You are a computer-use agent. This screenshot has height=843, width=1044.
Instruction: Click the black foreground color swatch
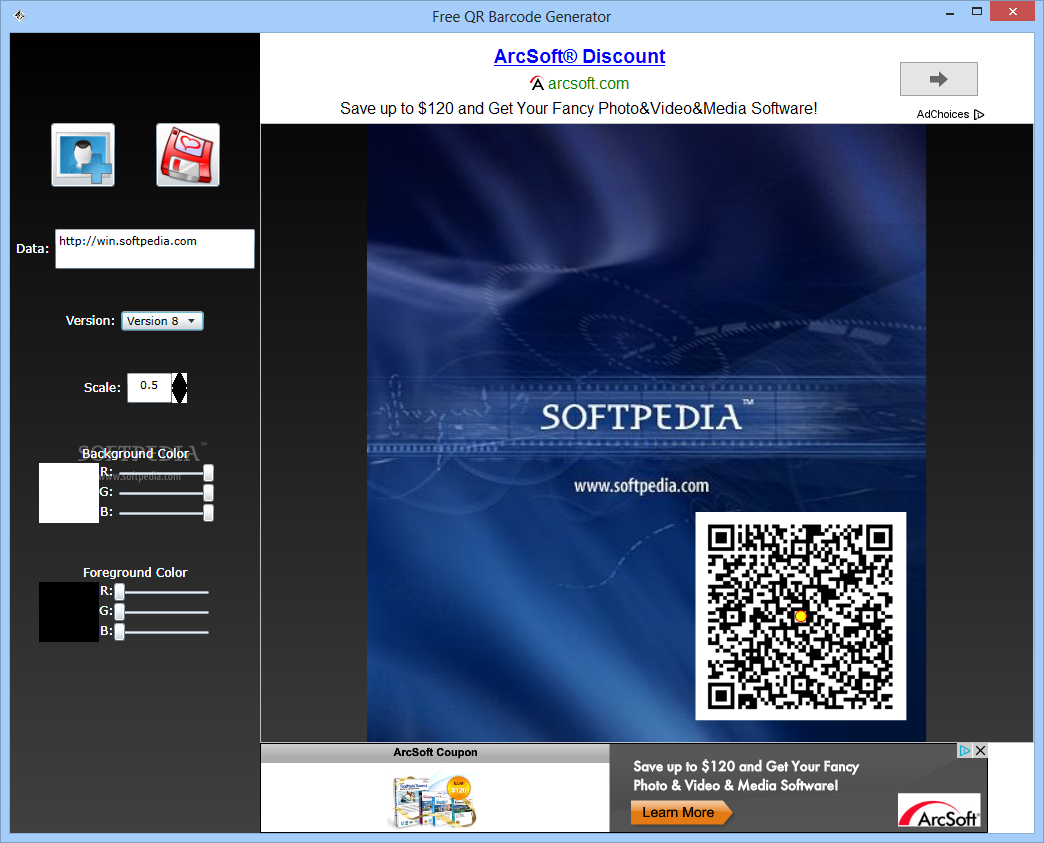click(x=69, y=612)
